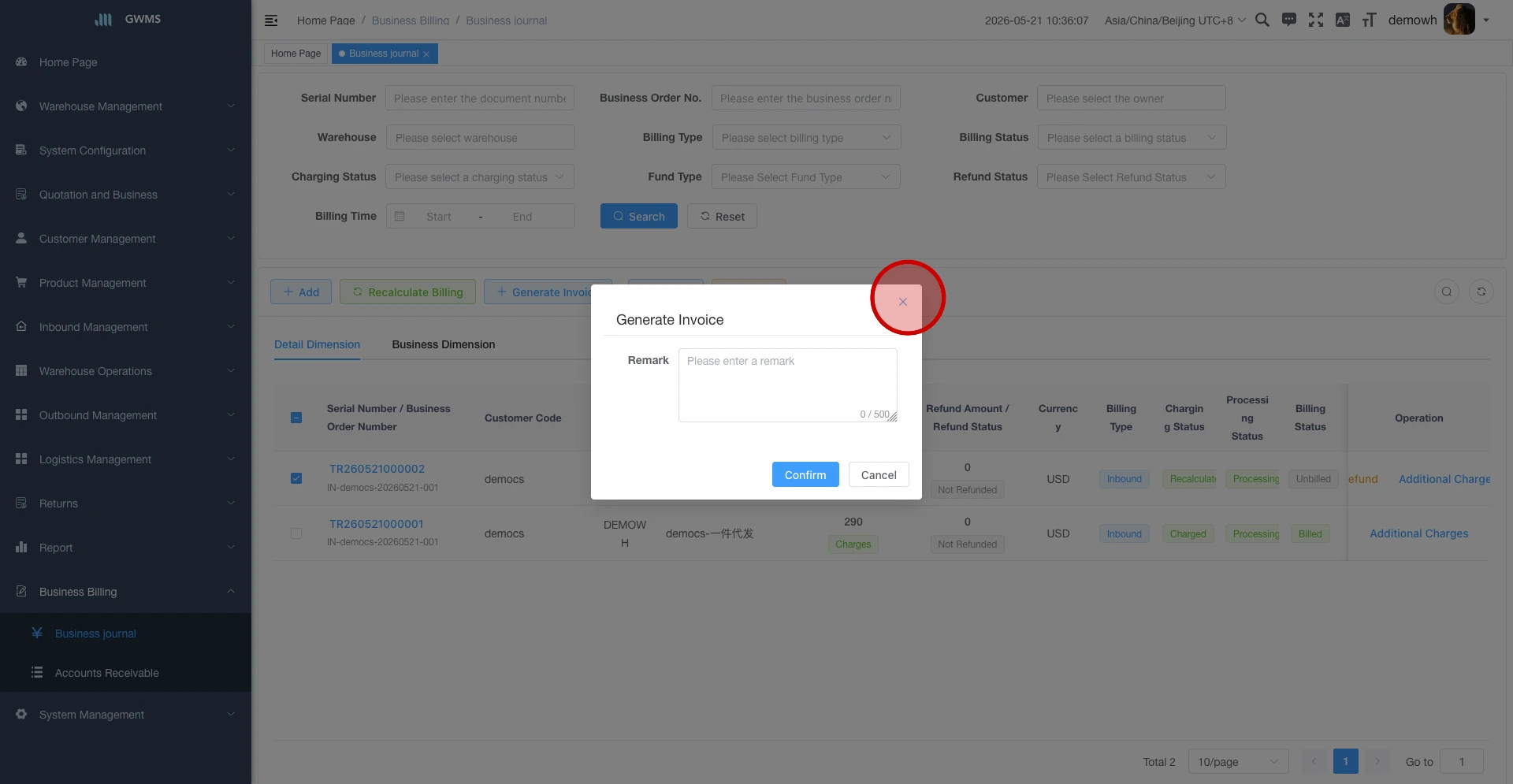Open the Fund Type dropdown
The image size is (1513, 784).
806,177
